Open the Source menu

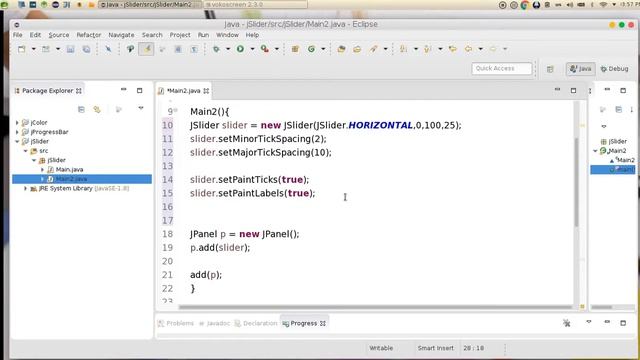[x=59, y=35]
